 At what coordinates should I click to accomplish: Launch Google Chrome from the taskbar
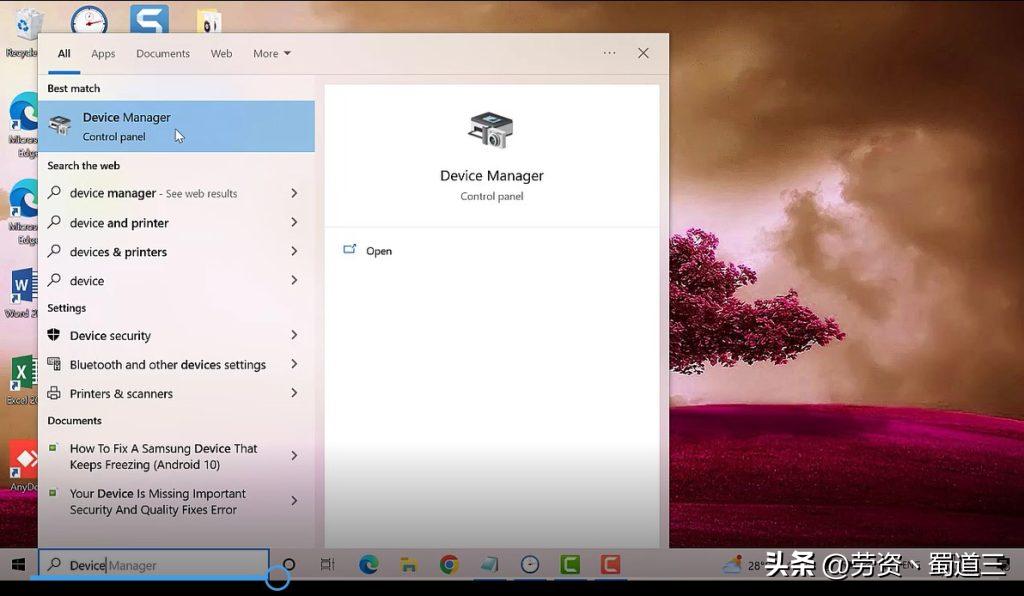449,564
